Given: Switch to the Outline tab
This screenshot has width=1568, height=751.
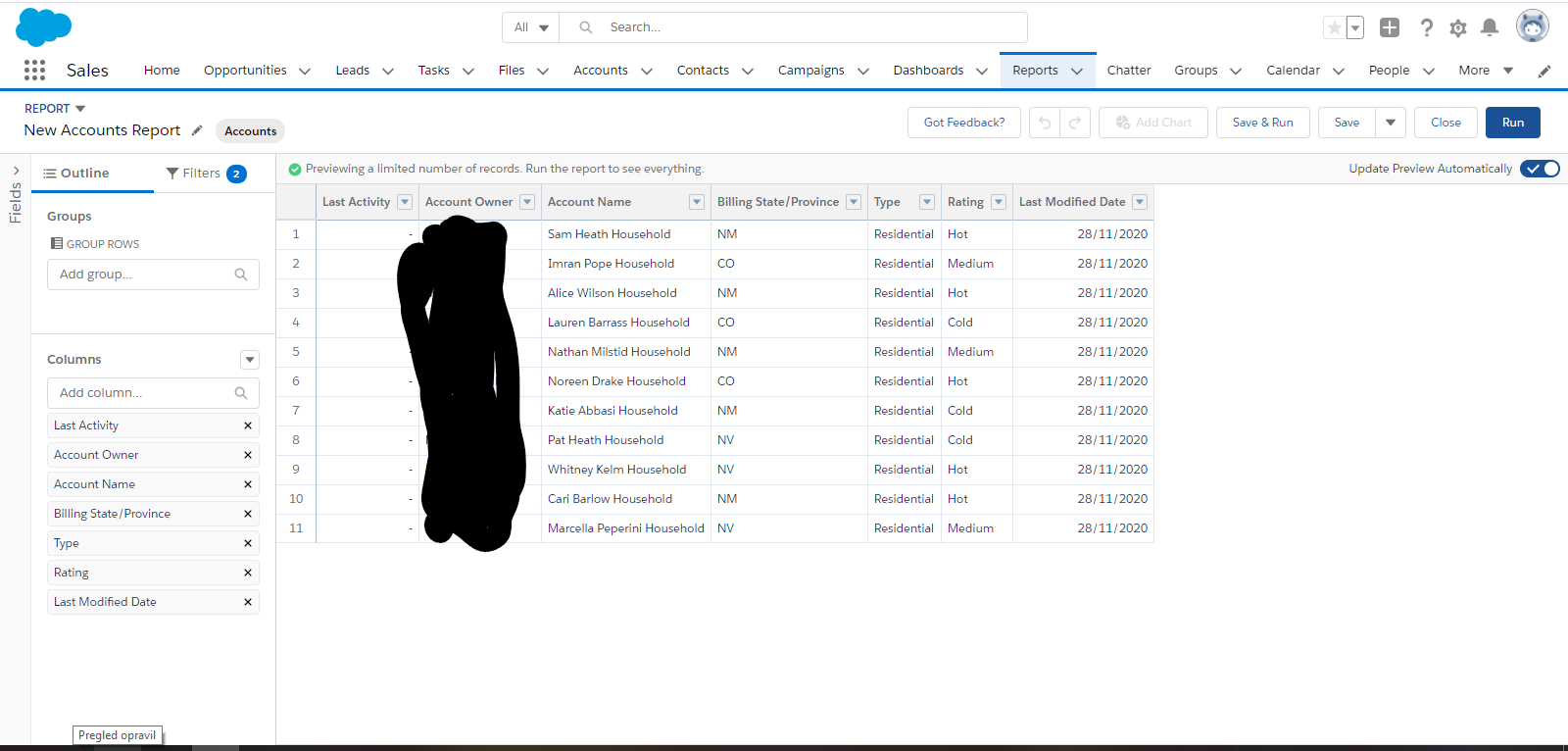Looking at the screenshot, I should (92, 174).
